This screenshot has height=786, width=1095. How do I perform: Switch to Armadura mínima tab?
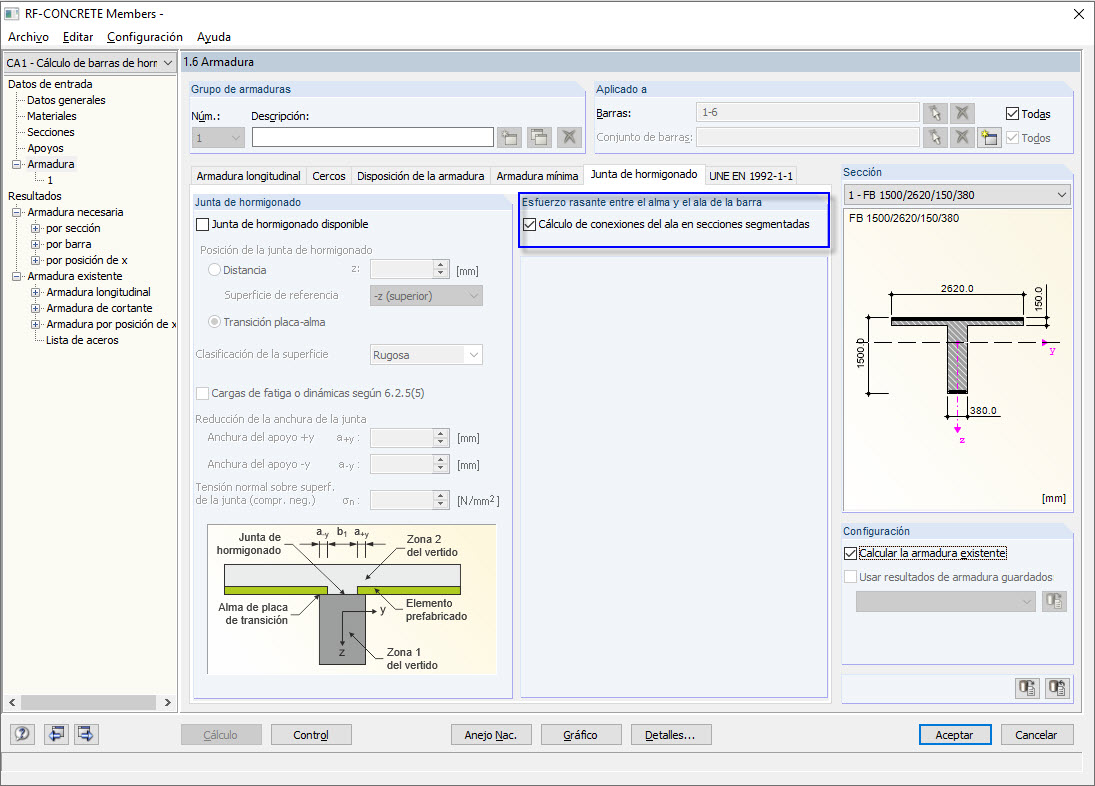[x=537, y=176]
